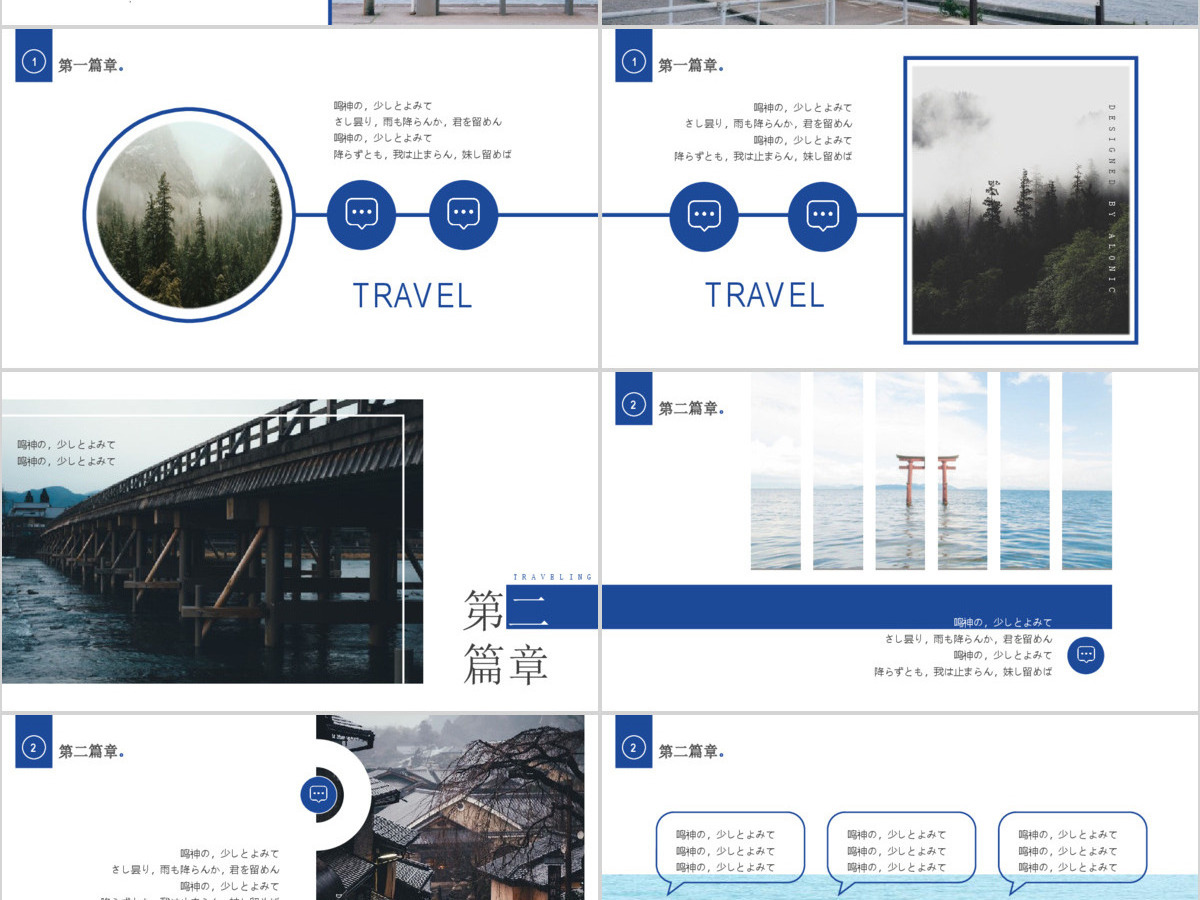
Task: Click paragraph beneath the torii gate blue bar
Action: pyautogui.click(x=963, y=647)
